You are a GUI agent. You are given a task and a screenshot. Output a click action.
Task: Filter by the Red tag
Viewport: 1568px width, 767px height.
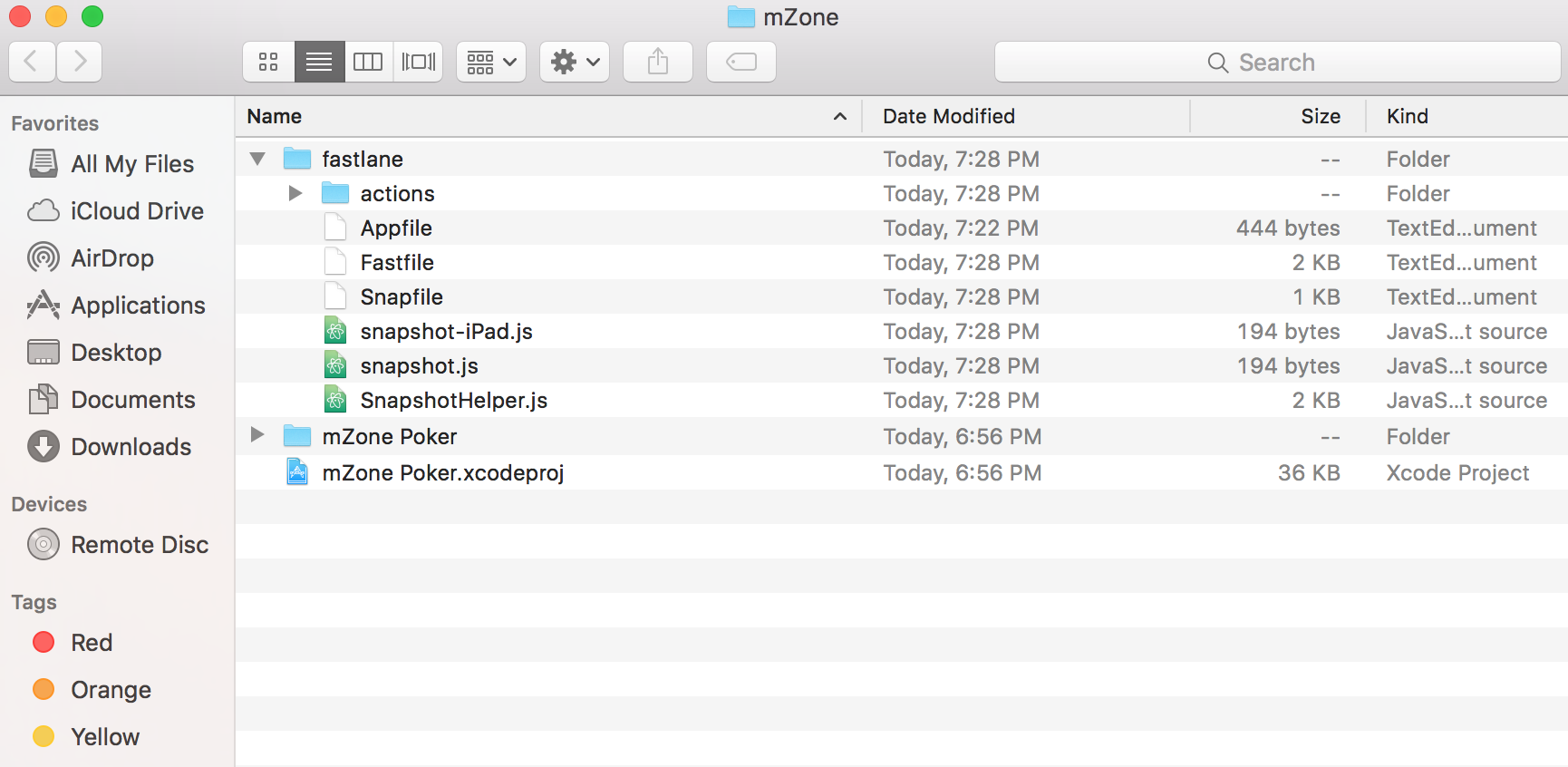(92, 643)
